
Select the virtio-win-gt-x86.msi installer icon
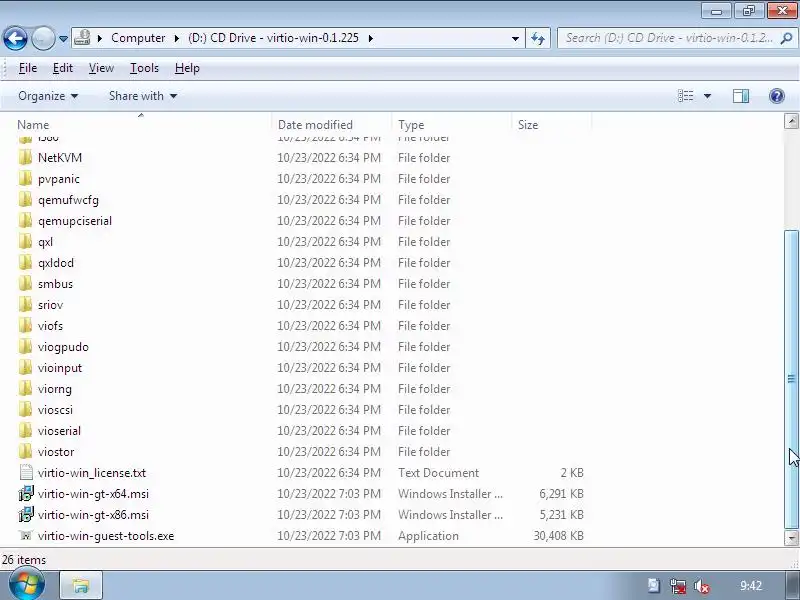[x=26, y=514]
